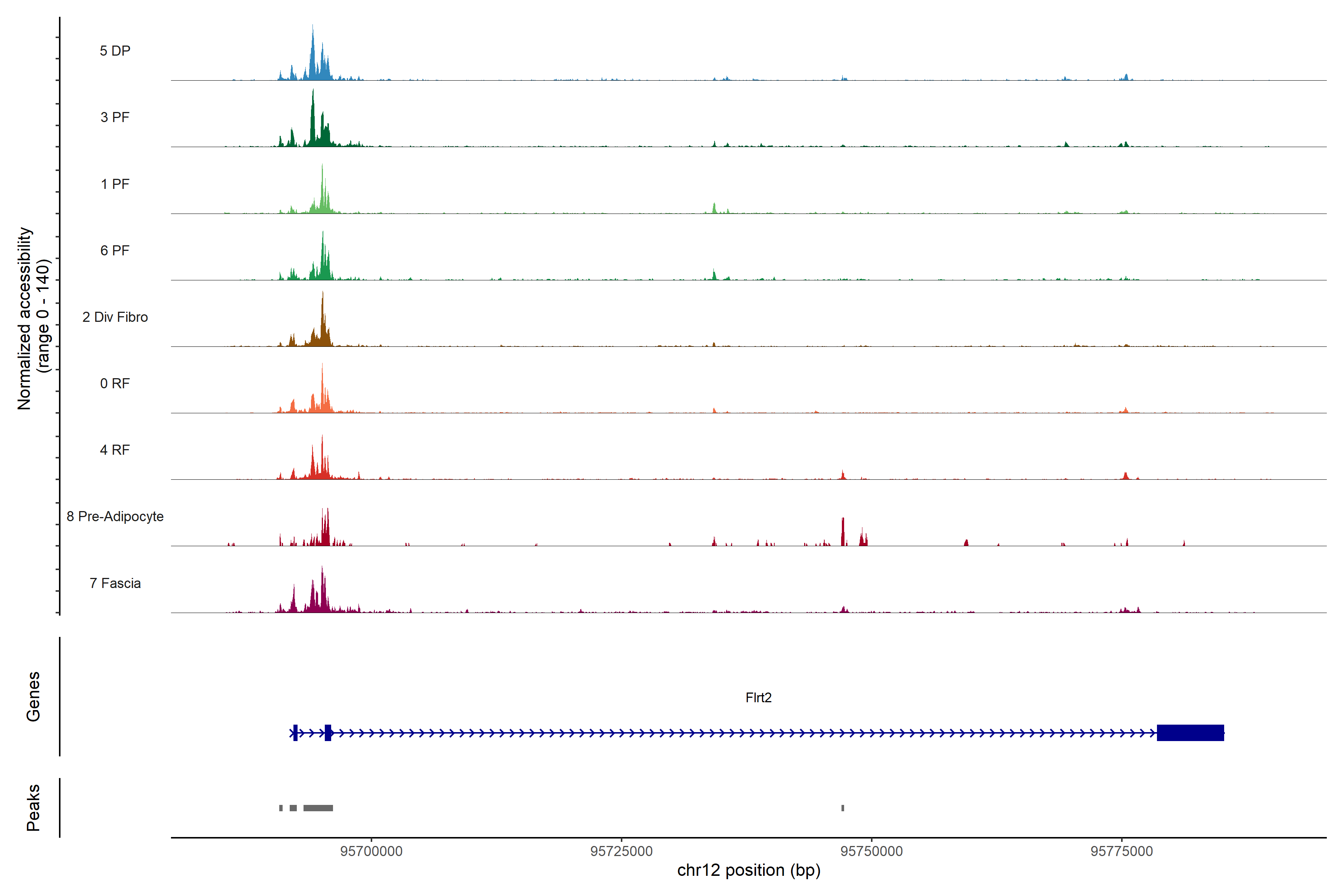Click the chr12 position (bp) axis title
This screenshot has height=896, width=1344.
pos(749,870)
